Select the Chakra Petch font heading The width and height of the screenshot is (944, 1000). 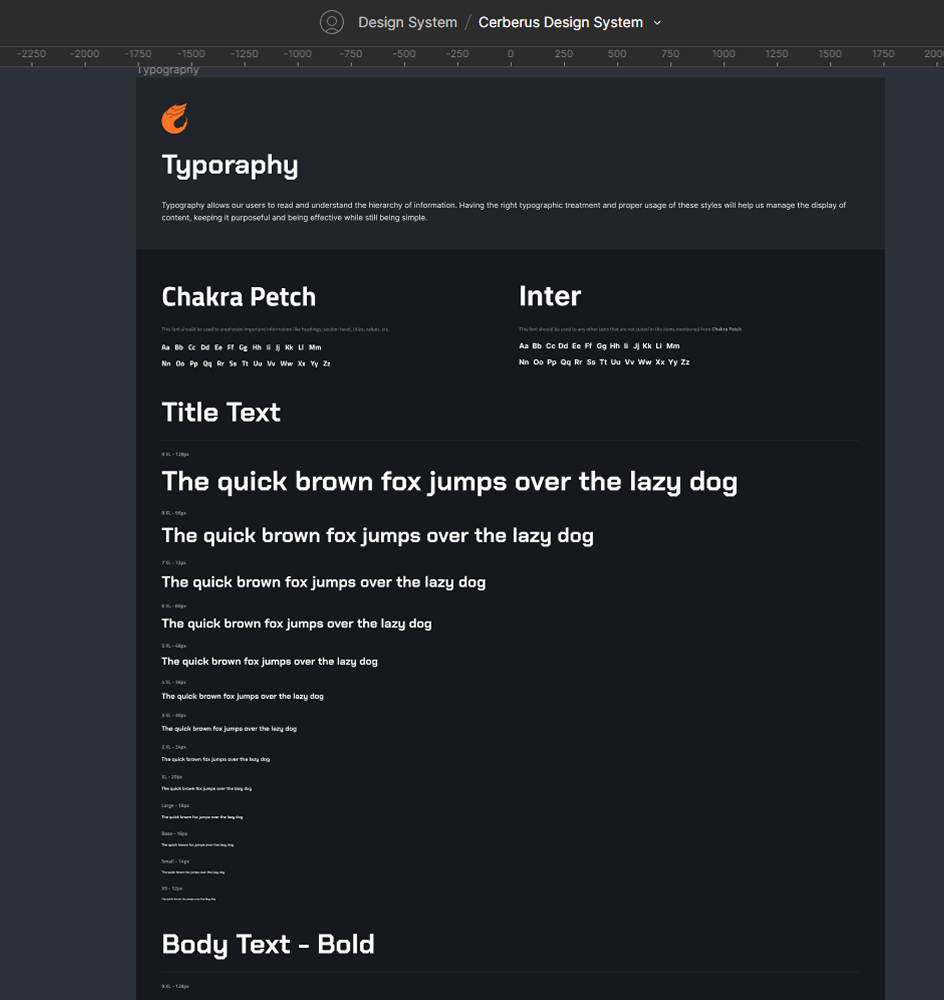point(238,296)
